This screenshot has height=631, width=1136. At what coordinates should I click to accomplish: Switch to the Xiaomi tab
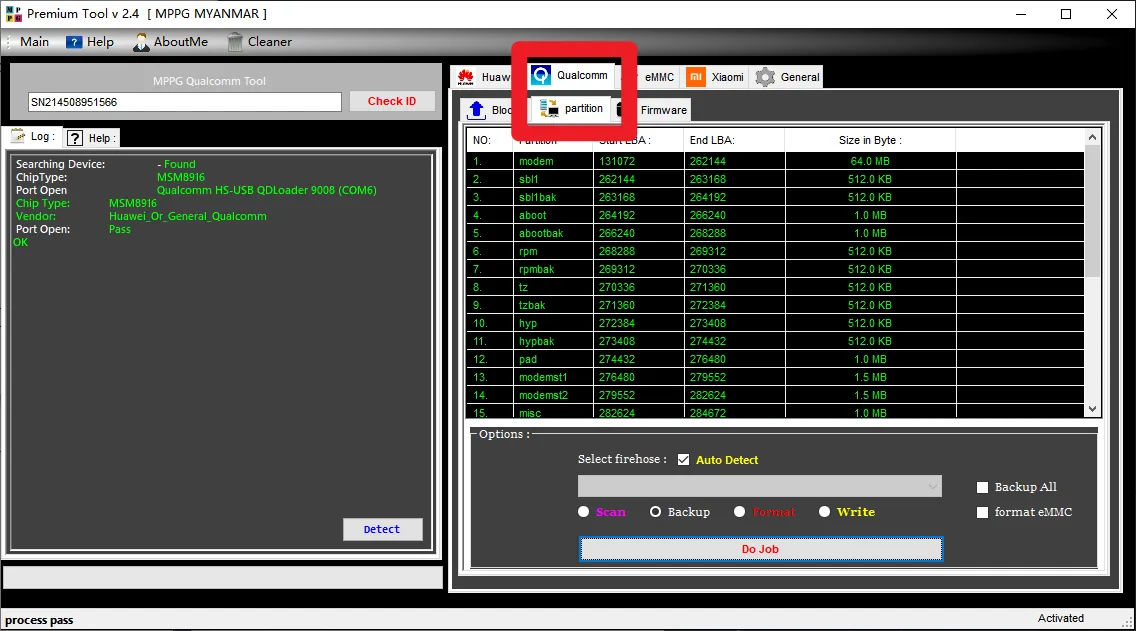click(x=716, y=77)
